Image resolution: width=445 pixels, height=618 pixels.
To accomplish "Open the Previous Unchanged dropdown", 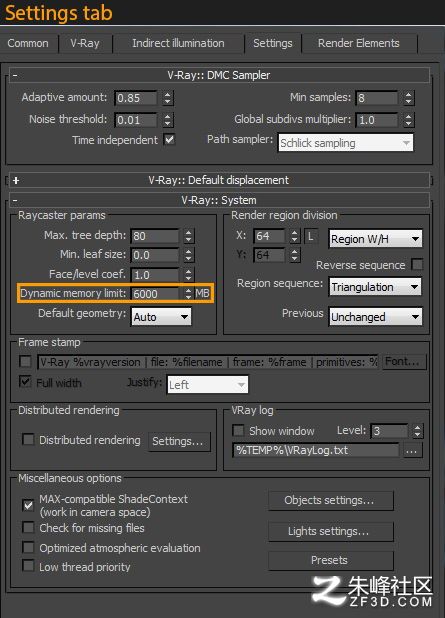I will click(375, 316).
